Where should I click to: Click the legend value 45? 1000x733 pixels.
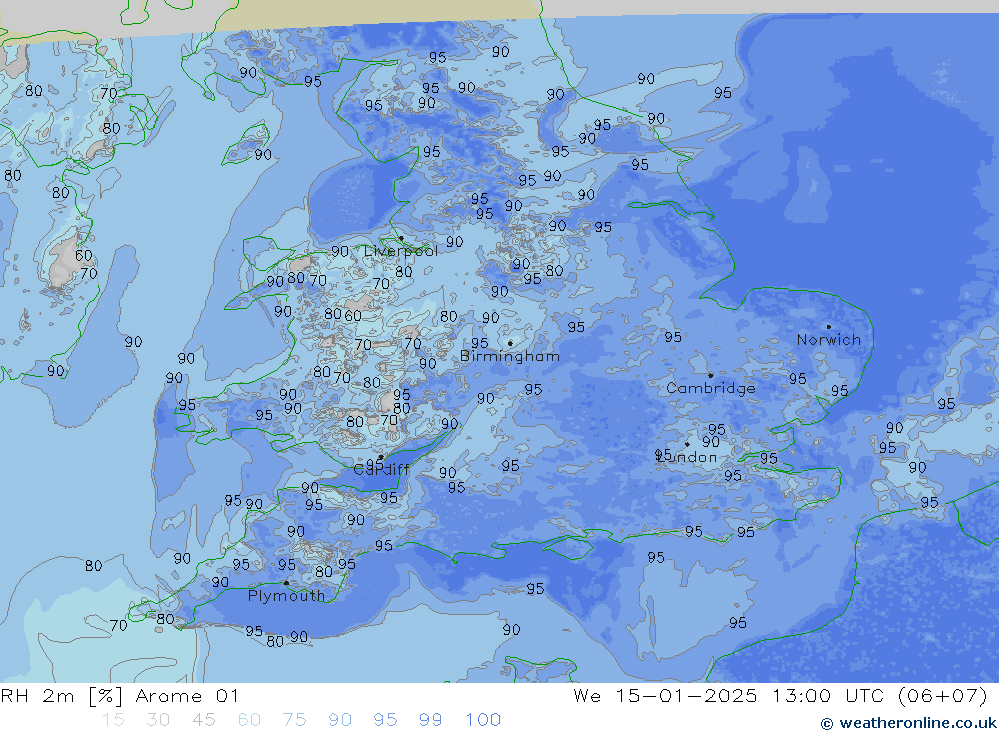(x=203, y=720)
